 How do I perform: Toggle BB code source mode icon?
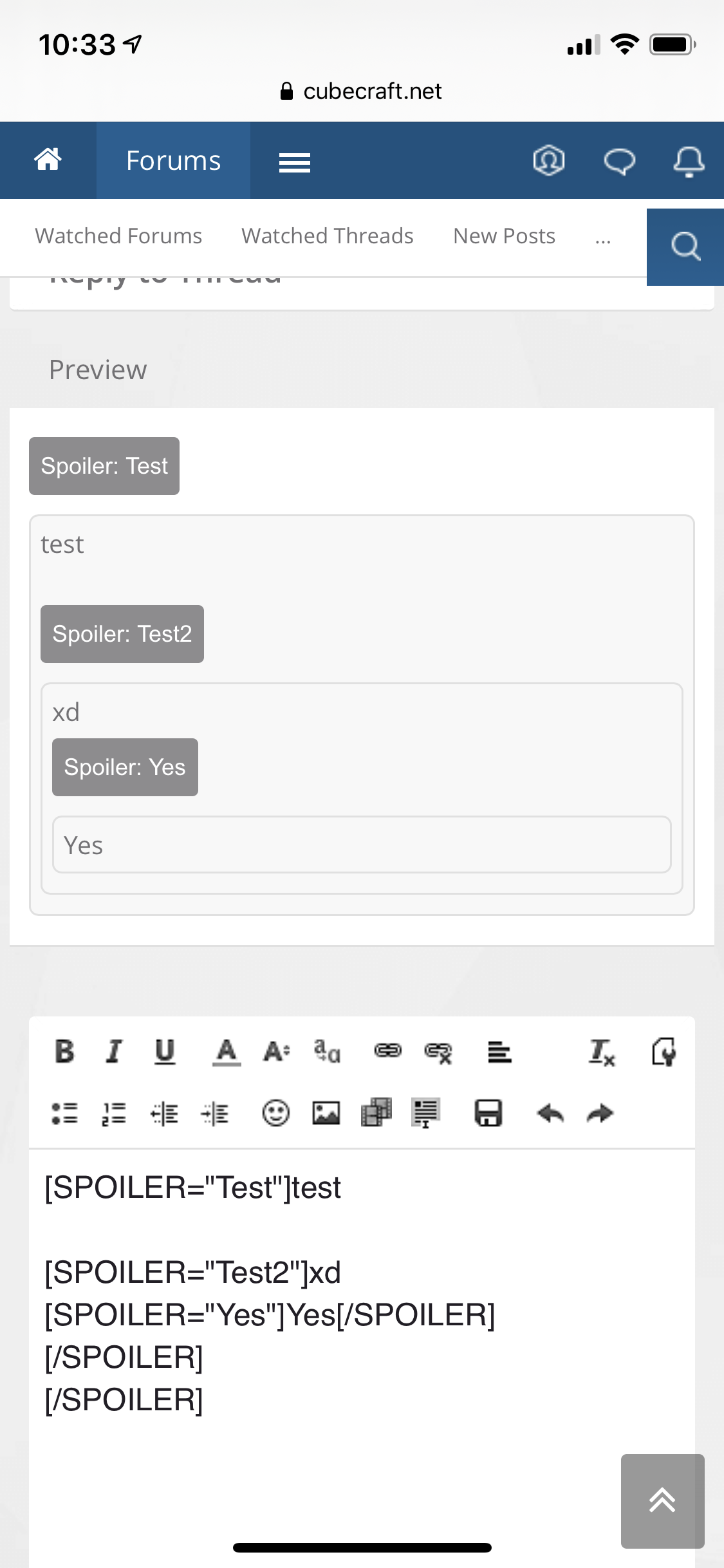click(x=663, y=1052)
